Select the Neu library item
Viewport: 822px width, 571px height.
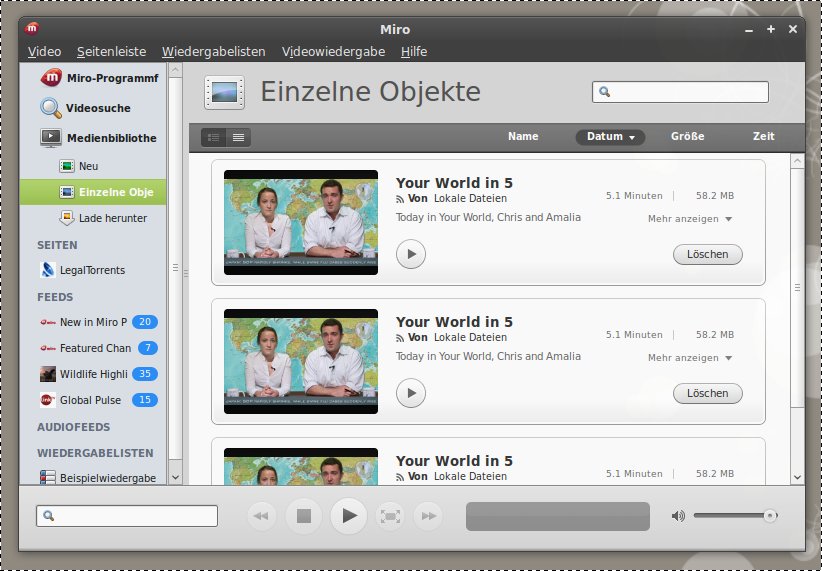pos(93,166)
